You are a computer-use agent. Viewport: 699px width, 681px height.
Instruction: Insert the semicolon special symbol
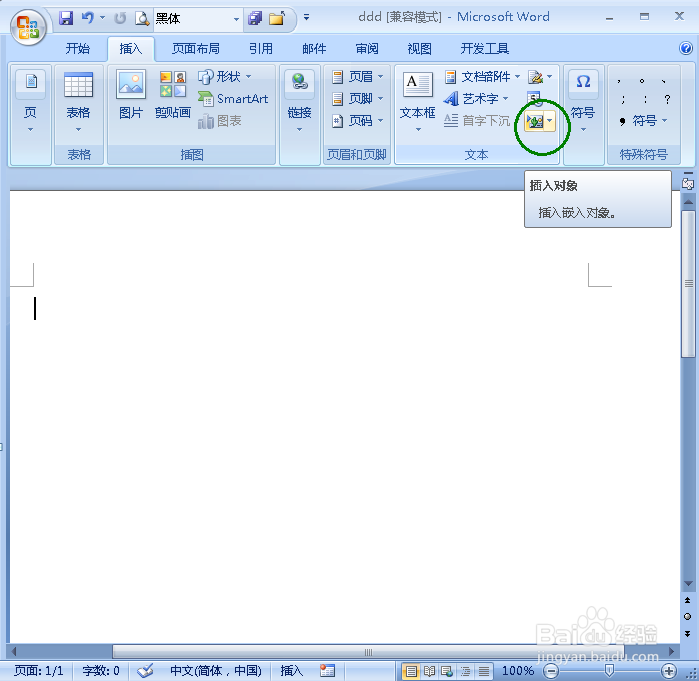623,99
